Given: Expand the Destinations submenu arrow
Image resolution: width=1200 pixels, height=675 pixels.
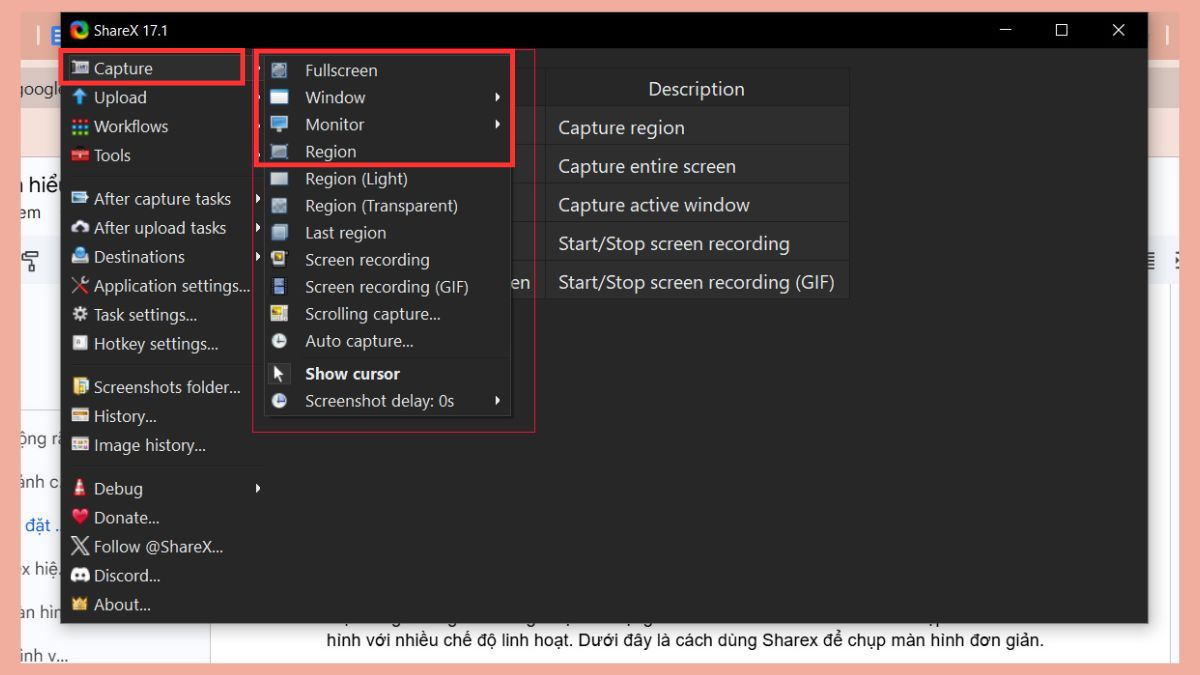Looking at the screenshot, I should pos(258,257).
